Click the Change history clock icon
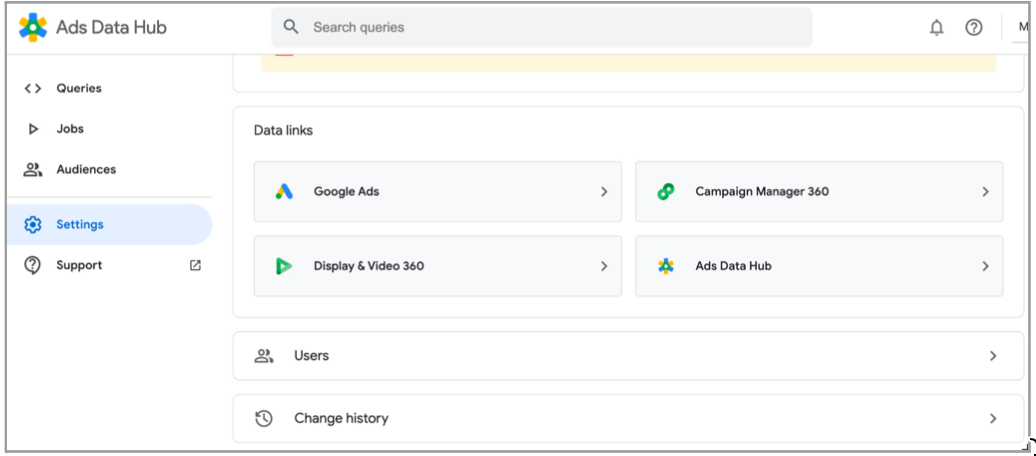Image resolution: width=1036 pixels, height=456 pixels. tap(264, 419)
